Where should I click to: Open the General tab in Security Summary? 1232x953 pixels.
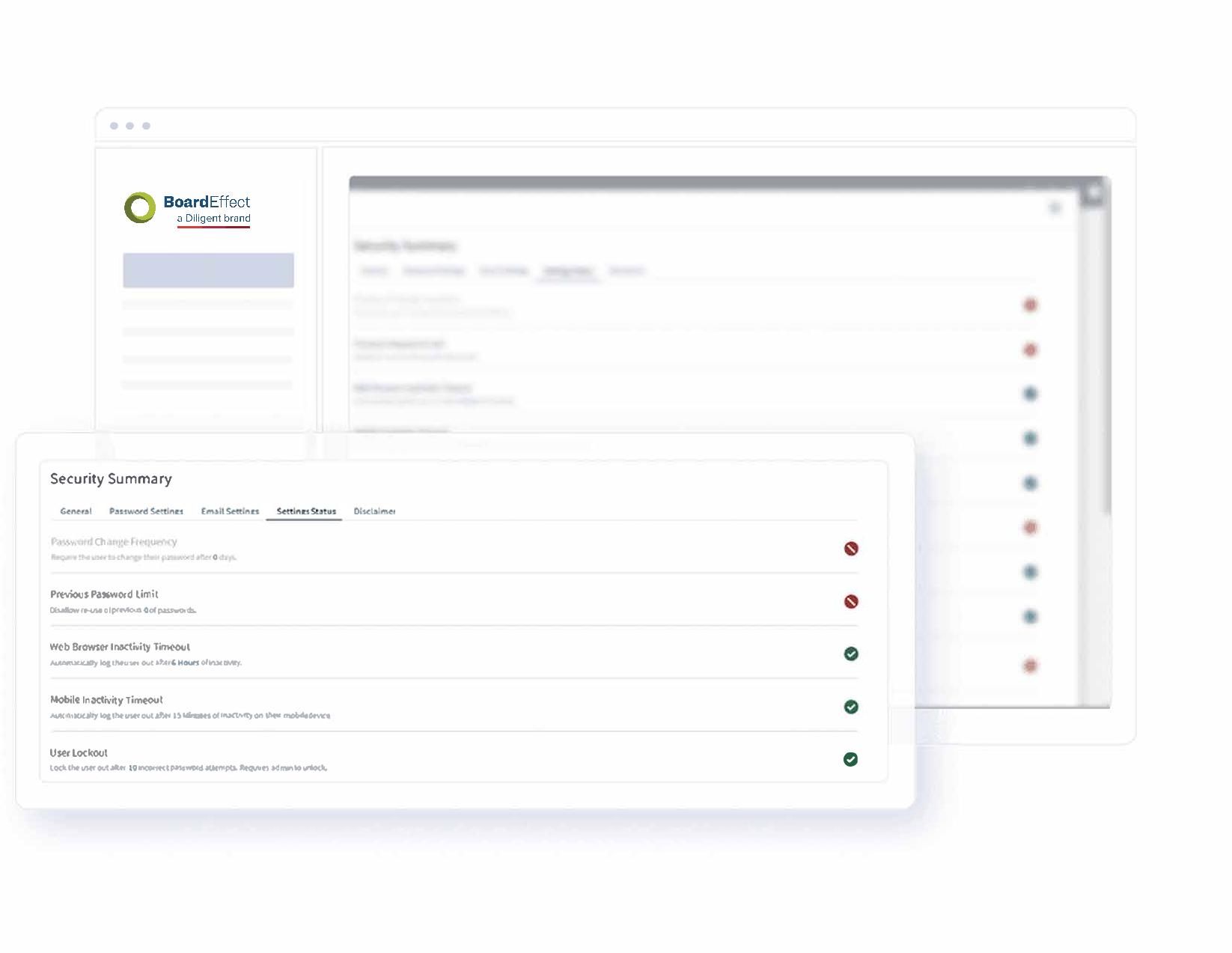click(x=76, y=511)
